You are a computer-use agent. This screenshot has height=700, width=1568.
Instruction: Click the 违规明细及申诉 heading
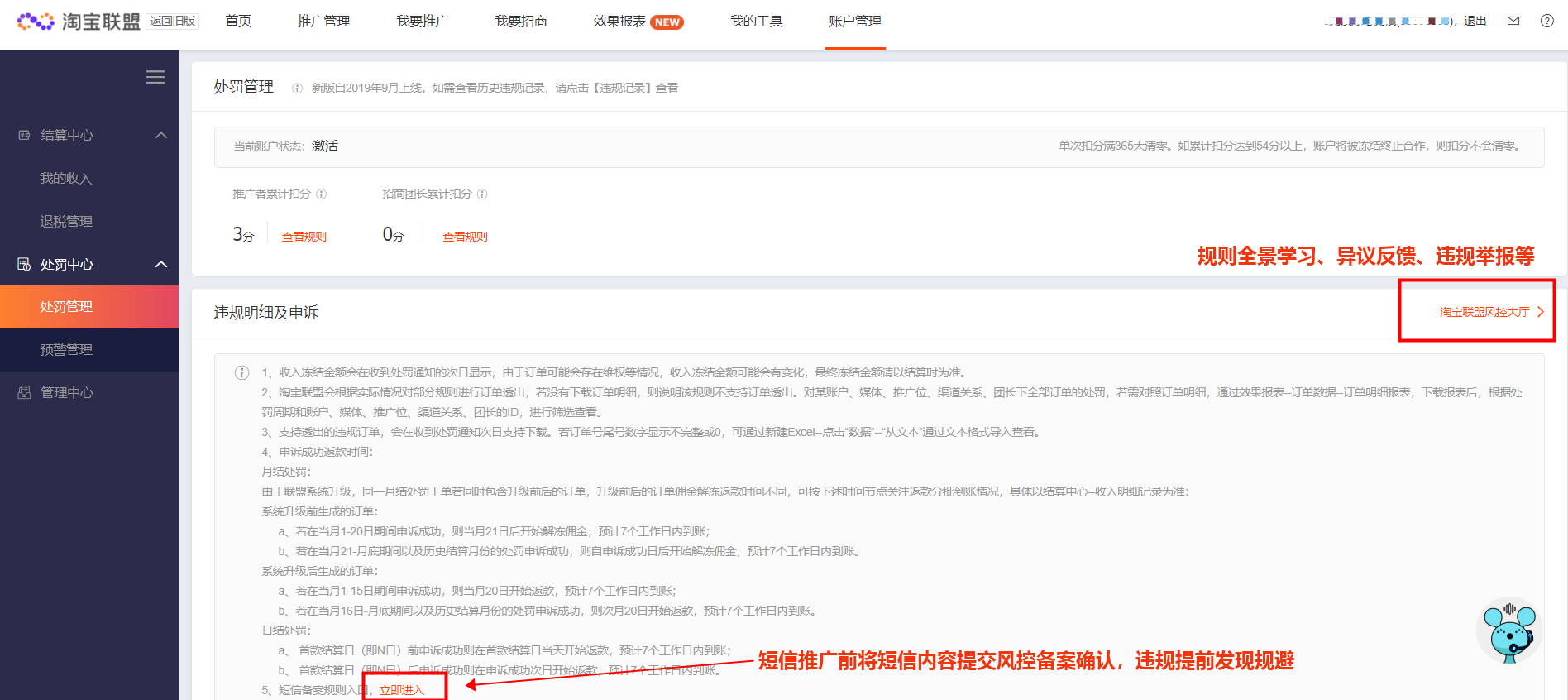tap(265, 312)
